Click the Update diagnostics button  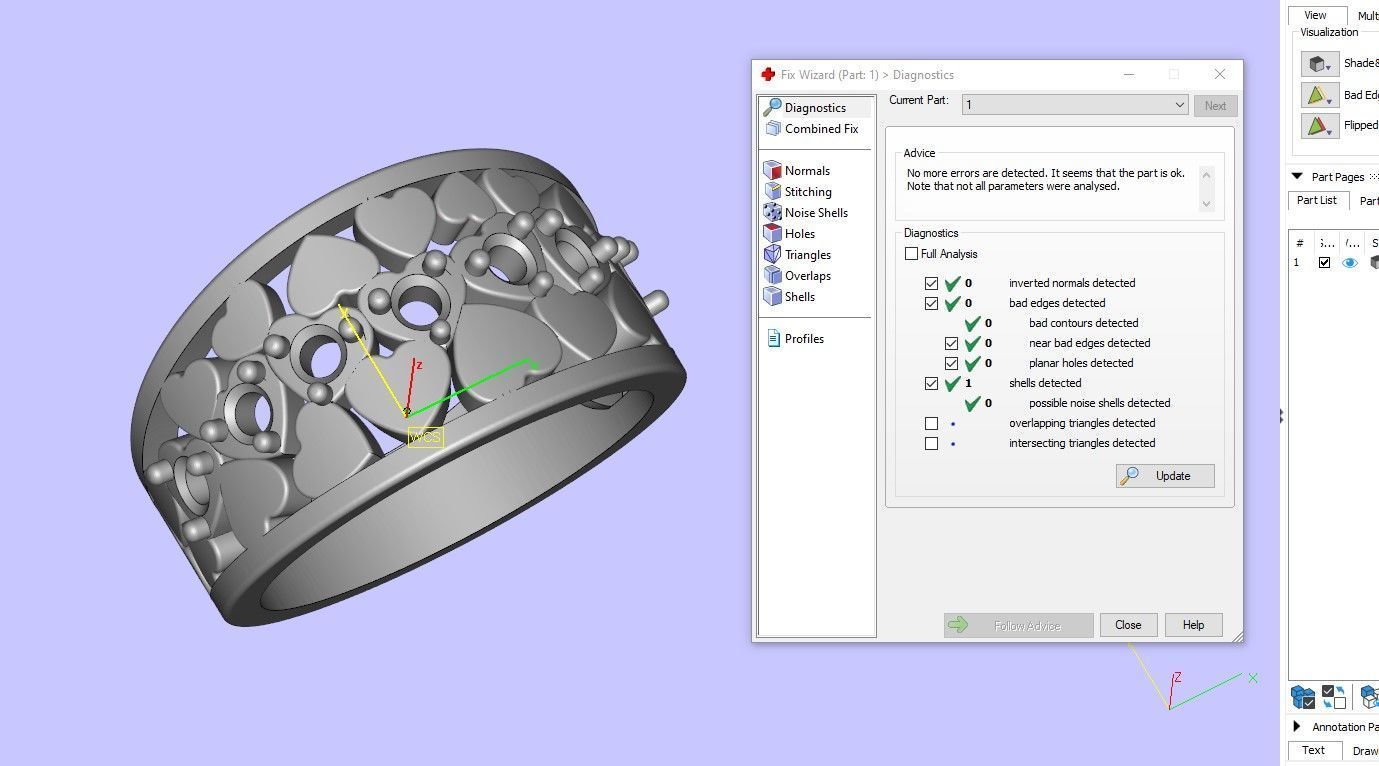pos(1165,476)
